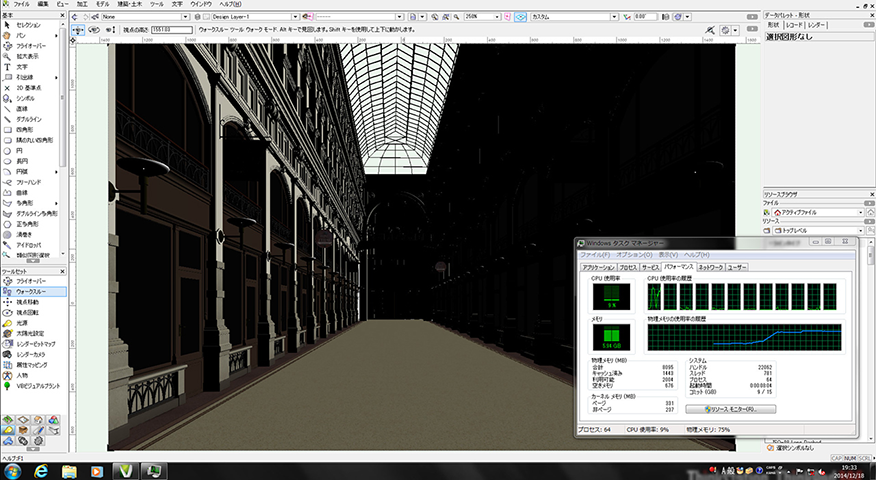Viewport: 876px width, 480px height.
Task: Open Task Manager アプリケーション tab
Action: click(598, 268)
